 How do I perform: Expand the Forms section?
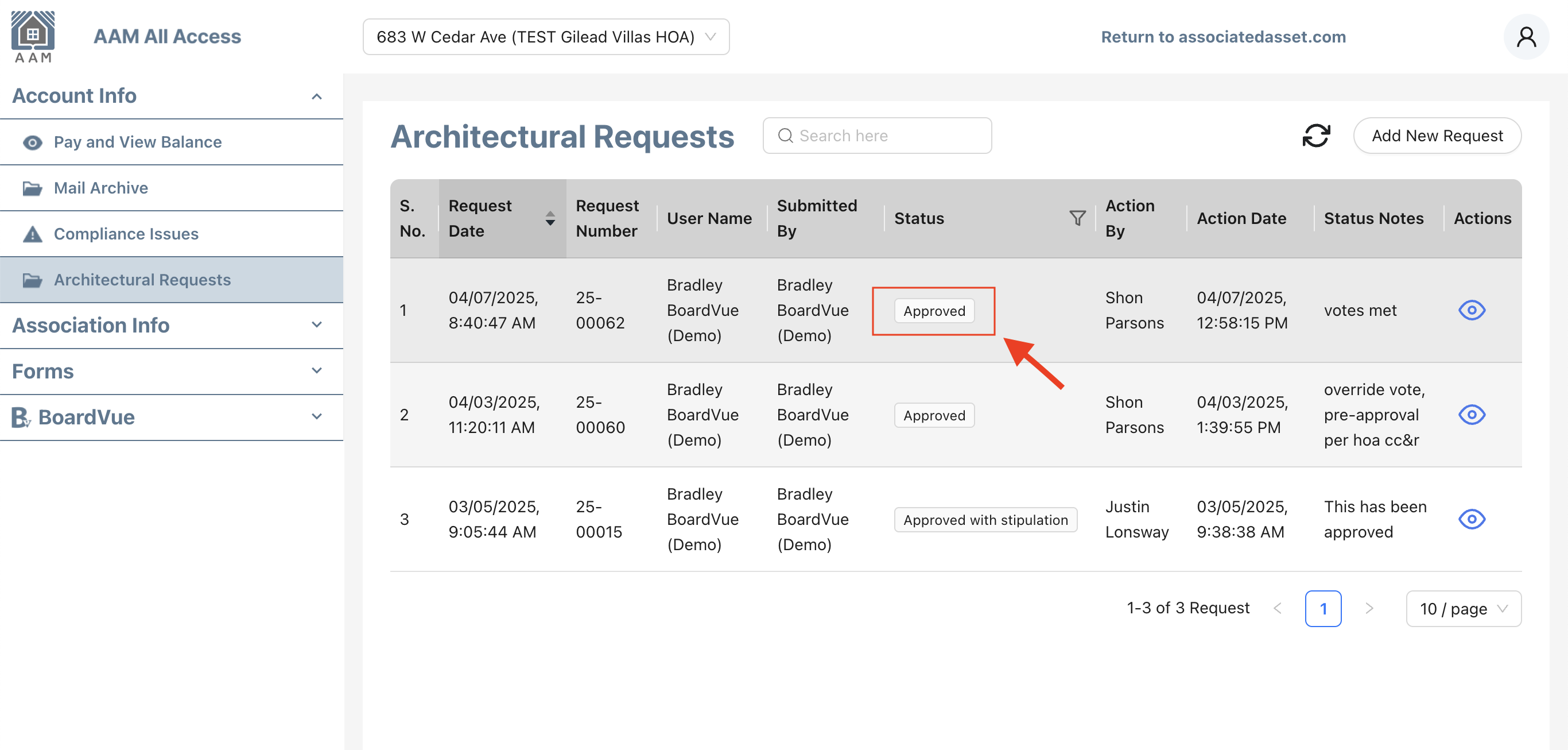tap(316, 370)
